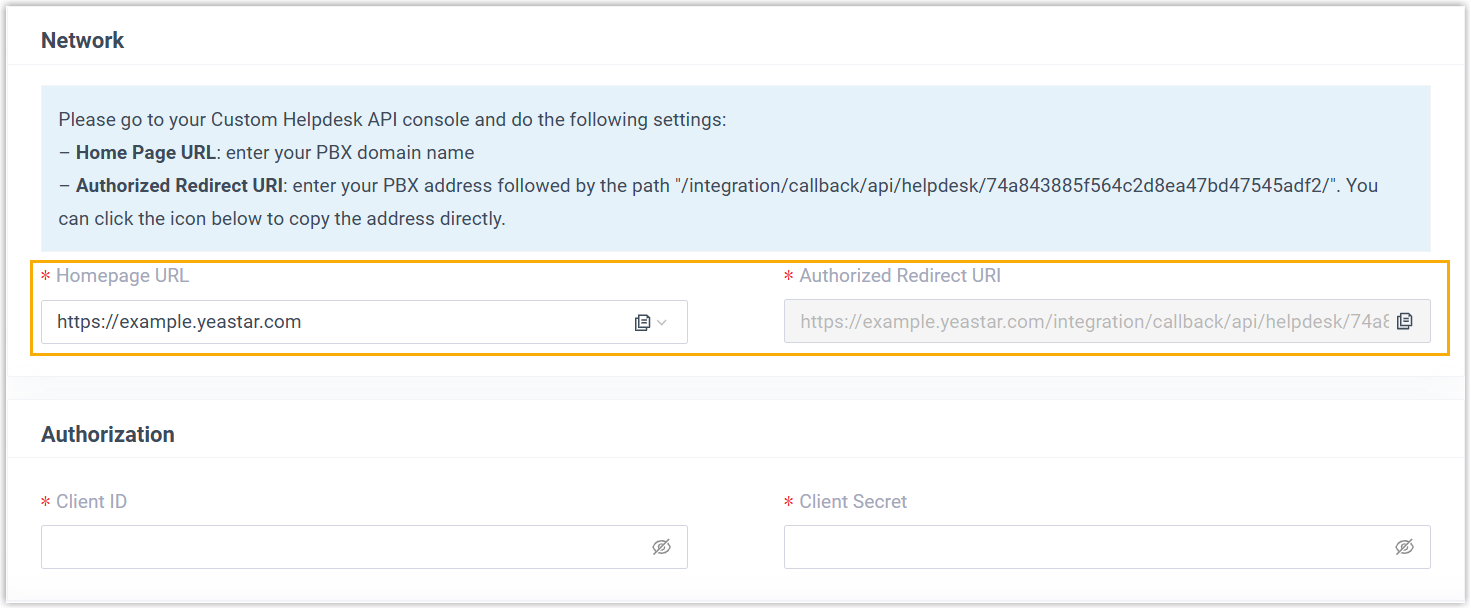Click the bold "Home Page URL" instruction text
The width and height of the screenshot is (1471, 609).
tap(145, 153)
